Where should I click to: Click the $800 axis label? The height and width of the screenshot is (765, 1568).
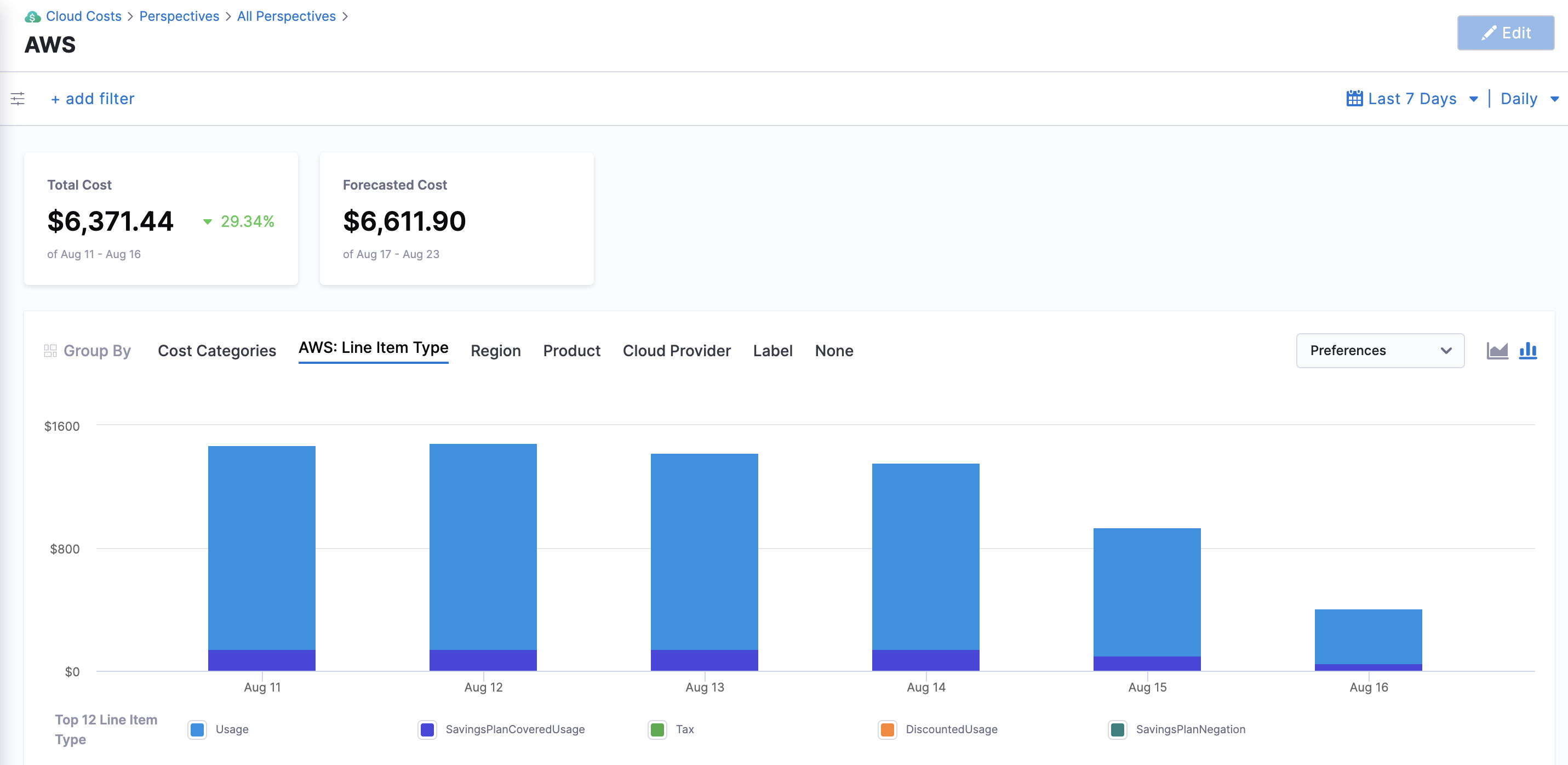point(65,549)
